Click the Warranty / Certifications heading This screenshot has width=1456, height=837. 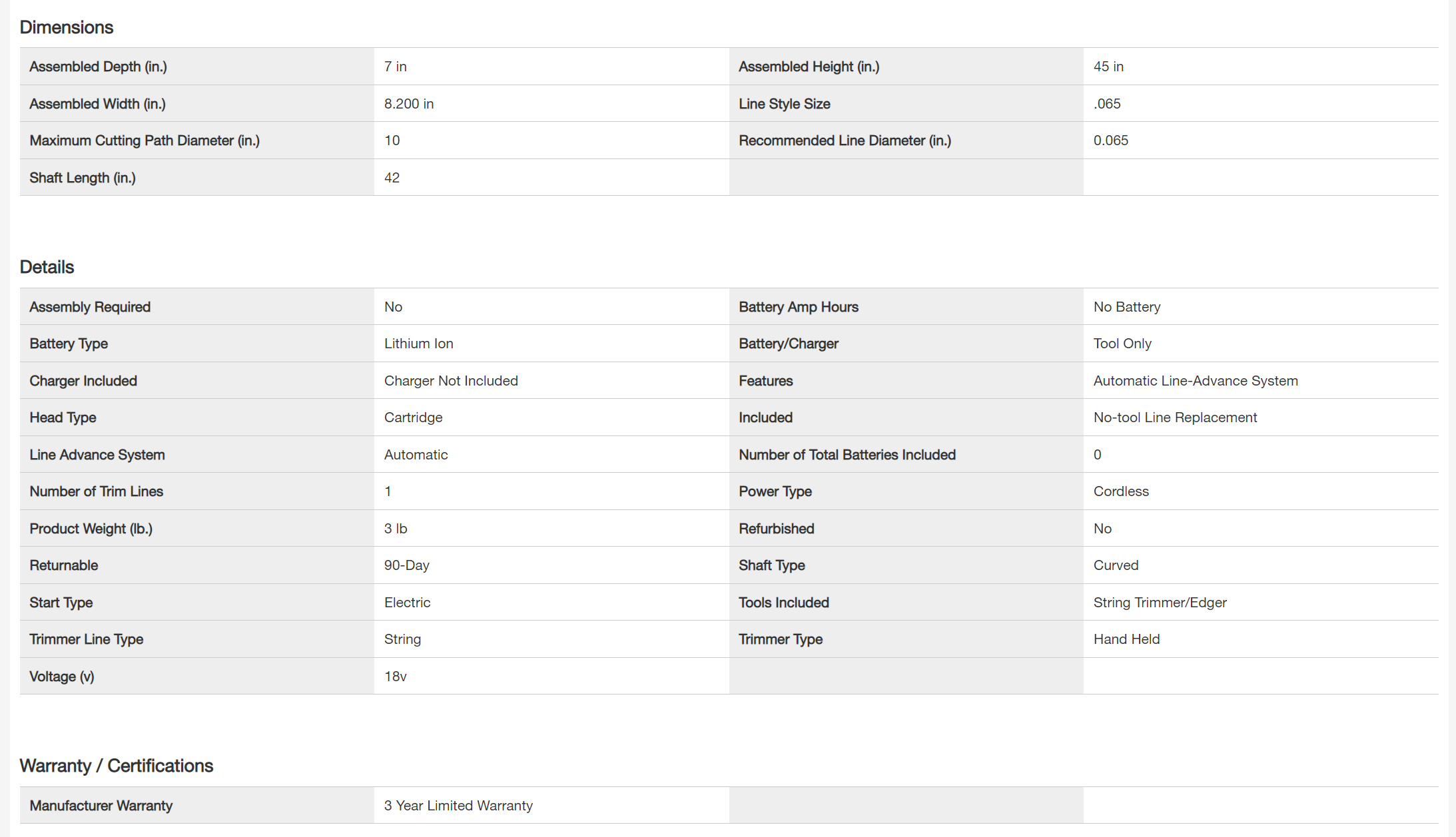pos(117,766)
